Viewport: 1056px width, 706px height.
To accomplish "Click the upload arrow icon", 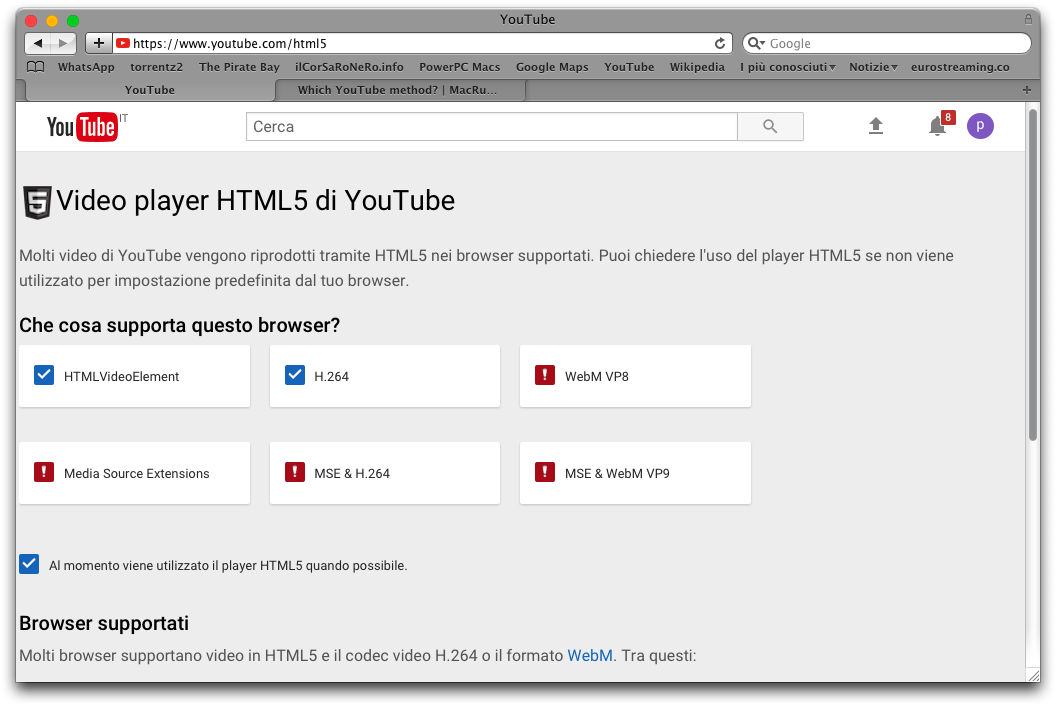I will click(x=876, y=126).
